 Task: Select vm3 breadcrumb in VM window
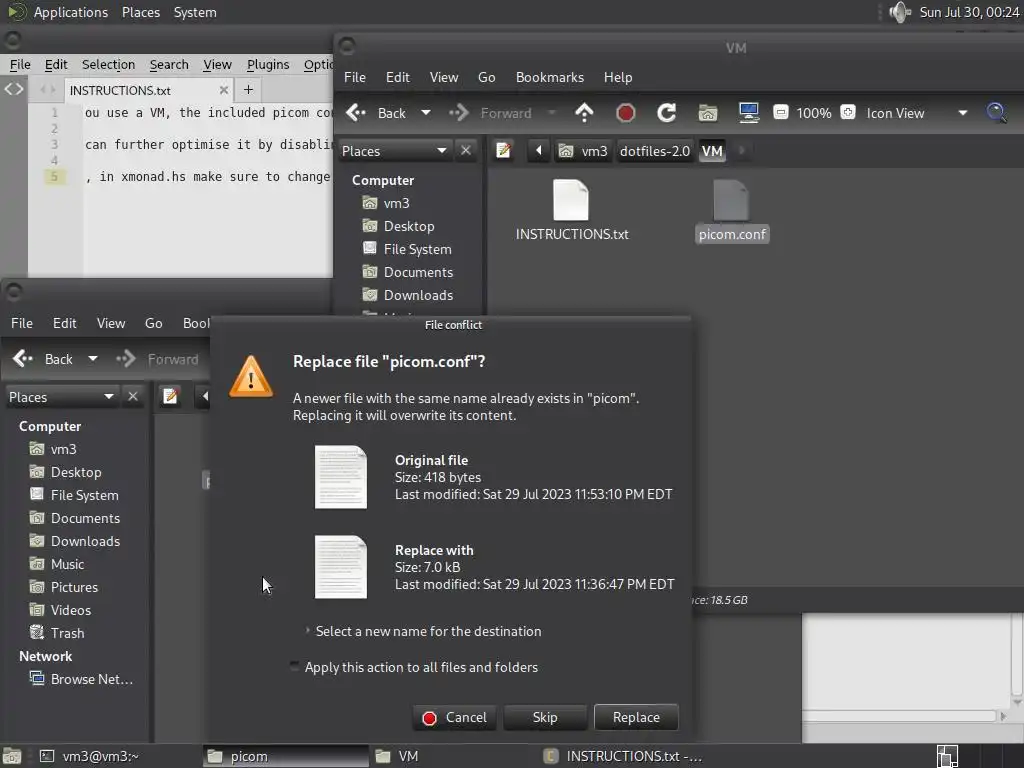[x=584, y=151]
